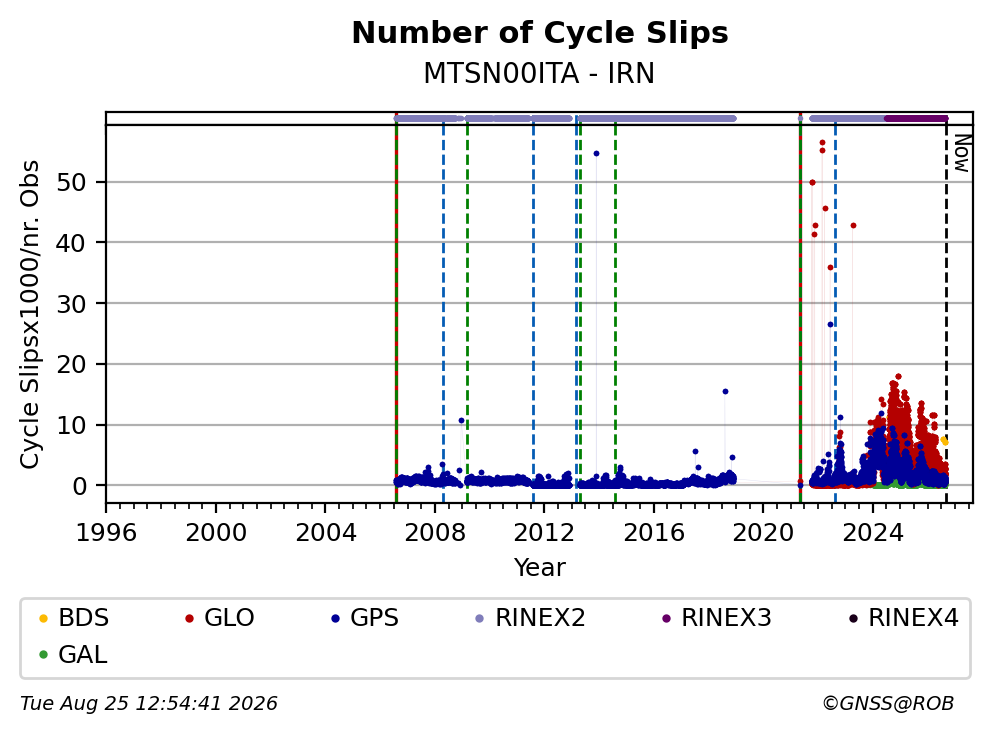Select the GPS outlier point near 55
992x734 pixels.
(596, 154)
